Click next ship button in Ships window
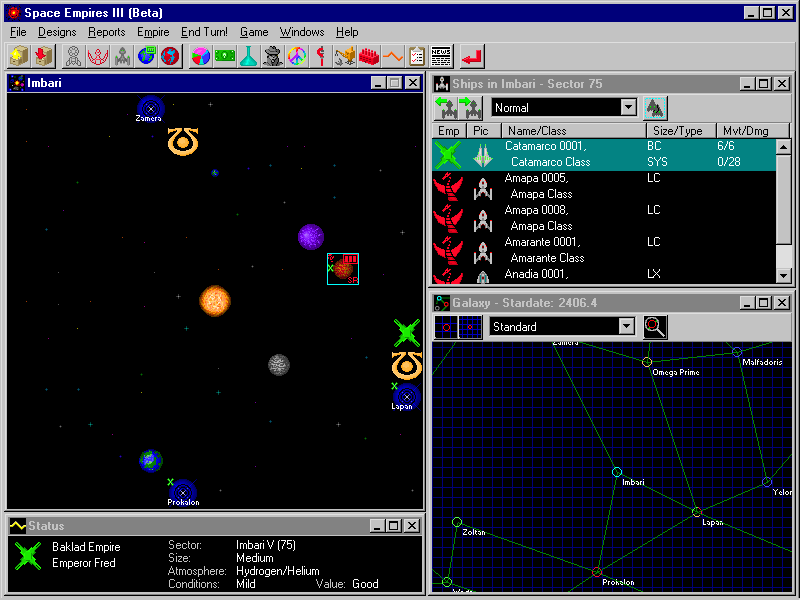Image resolution: width=800 pixels, height=600 pixels. 470,108
